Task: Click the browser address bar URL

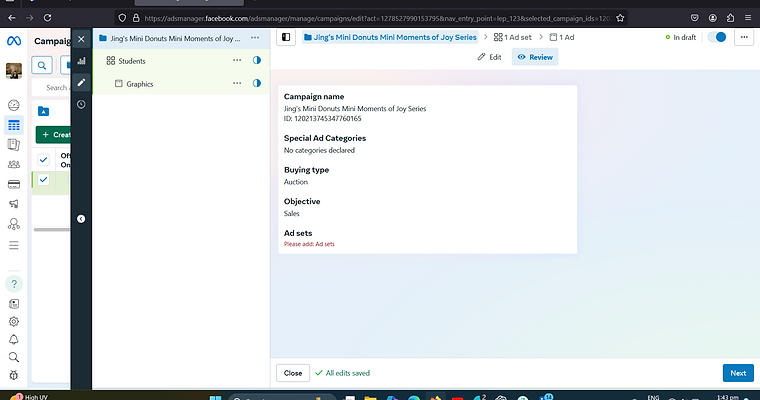Action: click(377, 18)
